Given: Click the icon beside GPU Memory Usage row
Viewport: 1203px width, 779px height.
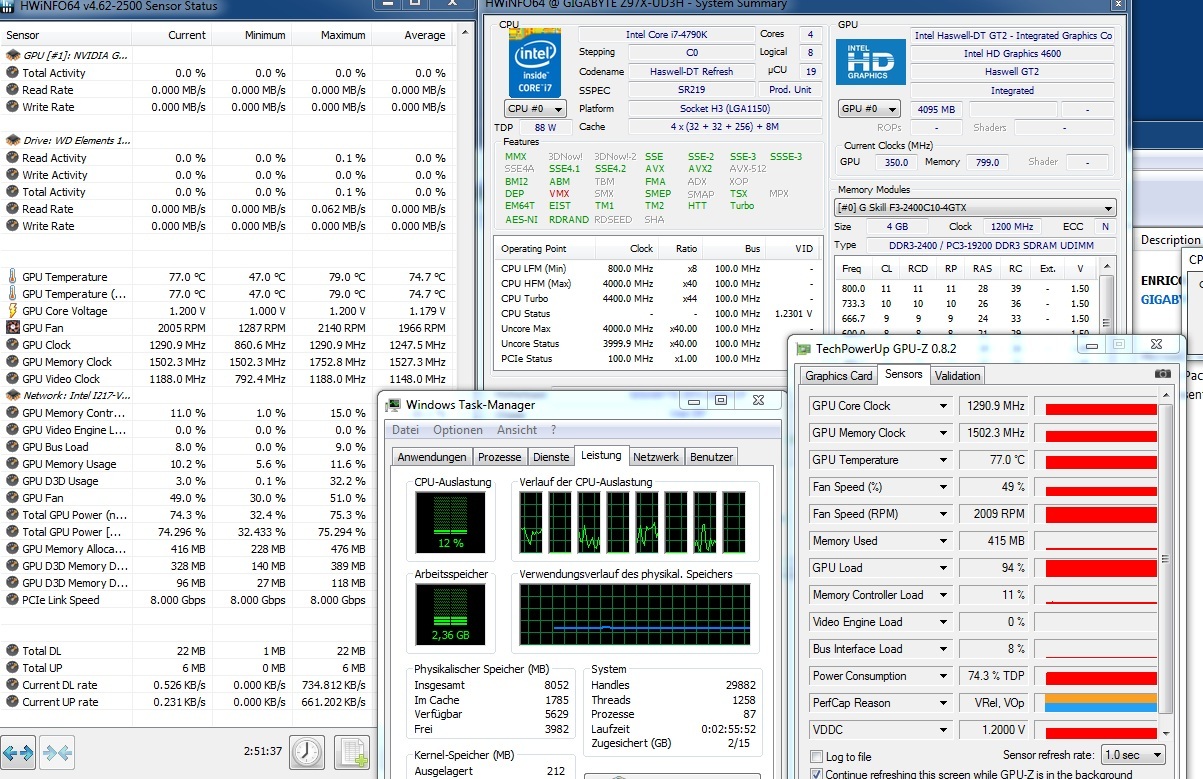Looking at the screenshot, I should tap(13, 464).
